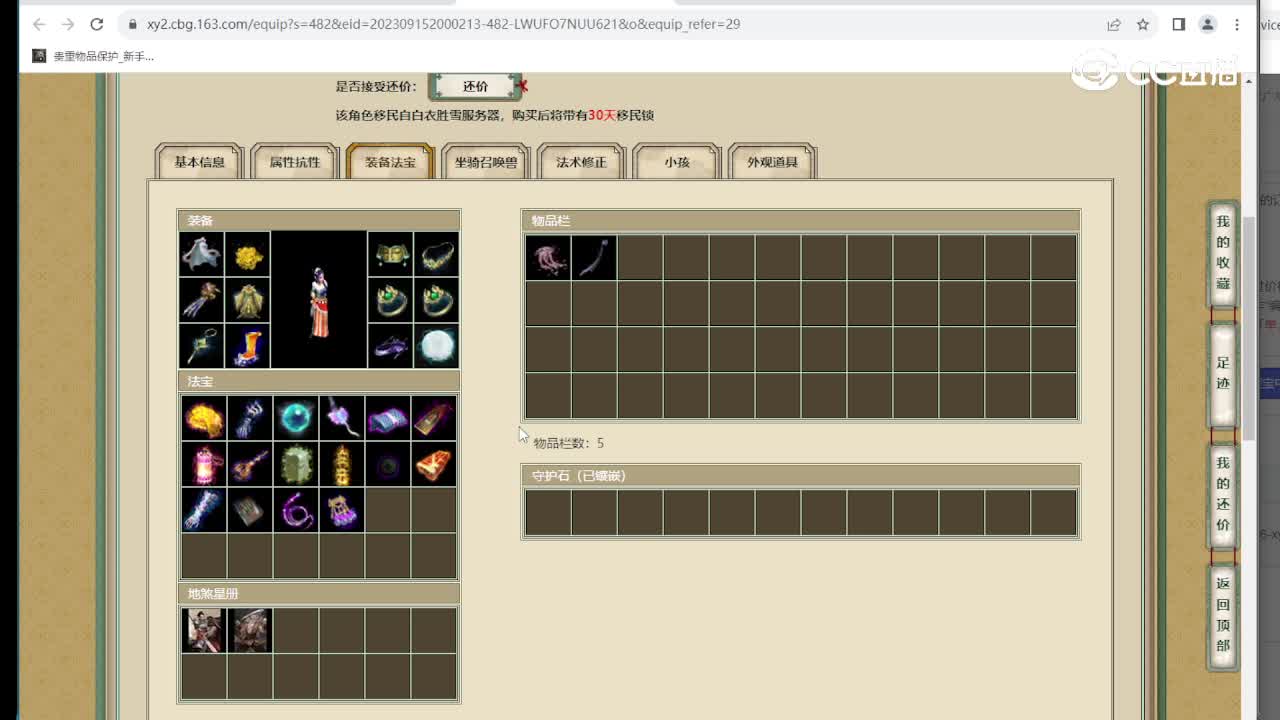Select the golden cloud treasure icon
This screenshot has width=1280, height=720.
tap(203, 418)
